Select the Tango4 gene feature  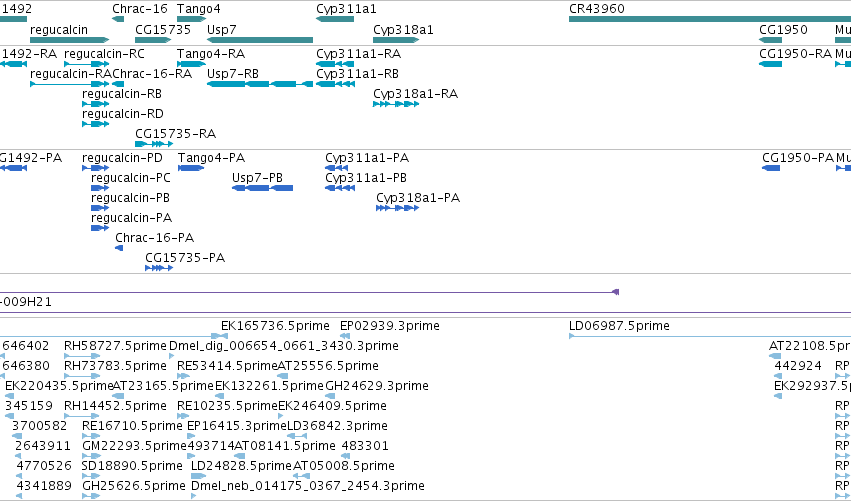pyautogui.click(x=192, y=19)
